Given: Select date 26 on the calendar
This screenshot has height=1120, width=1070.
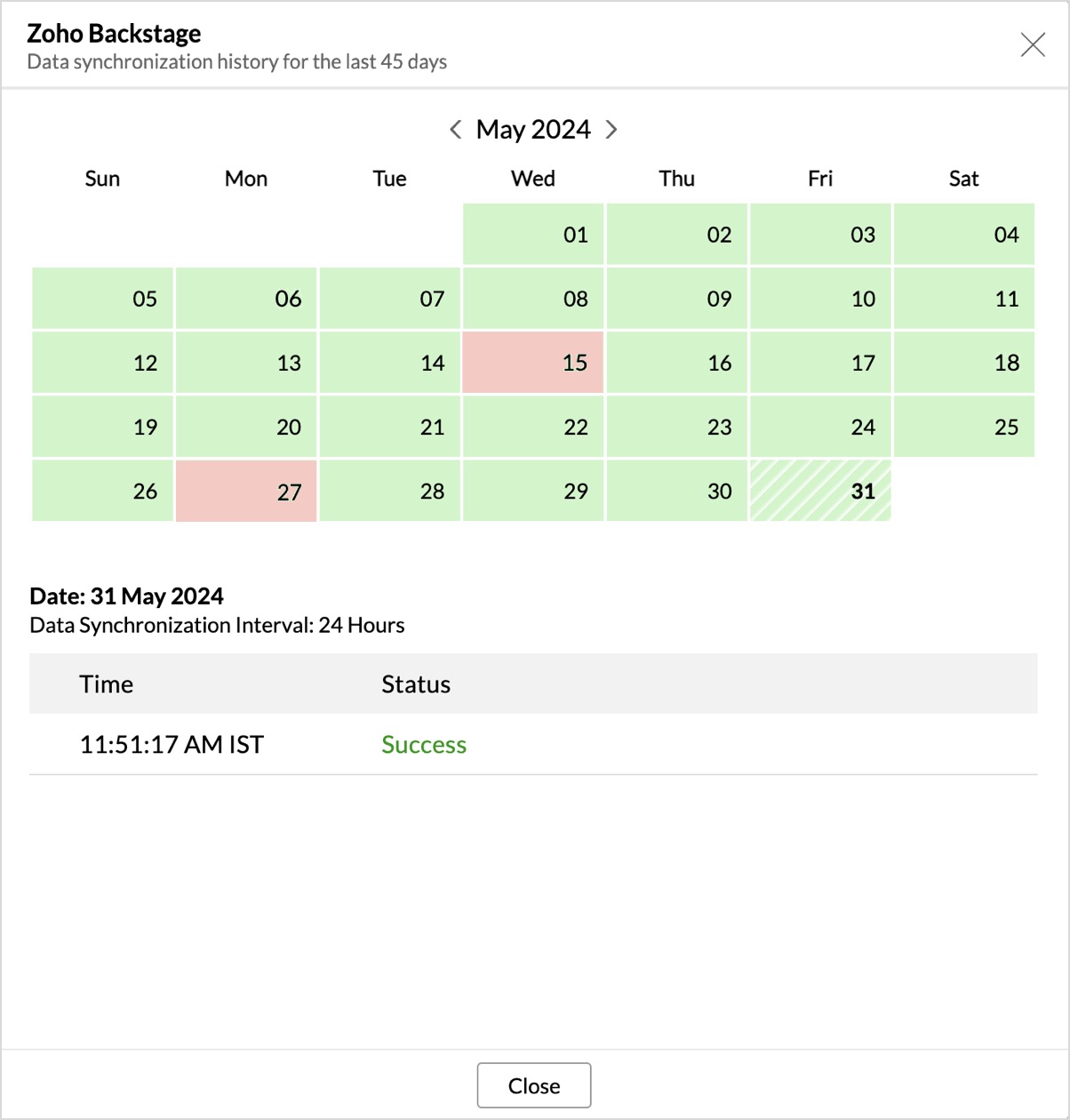Looking at the screenshot, I should coord(102,491).
